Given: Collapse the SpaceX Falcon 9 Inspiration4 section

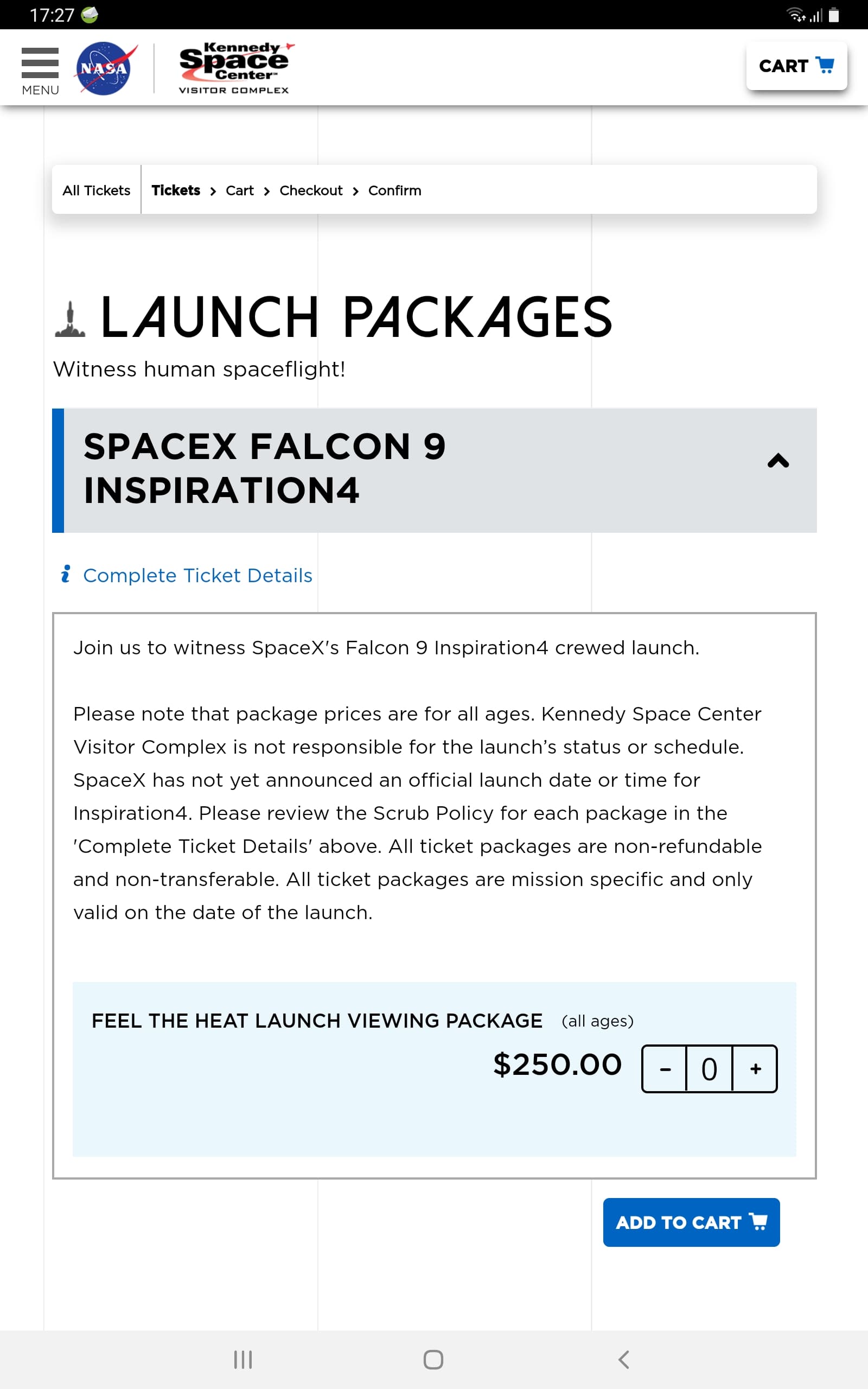Looking at the screenshot, I should click(778, 461).
